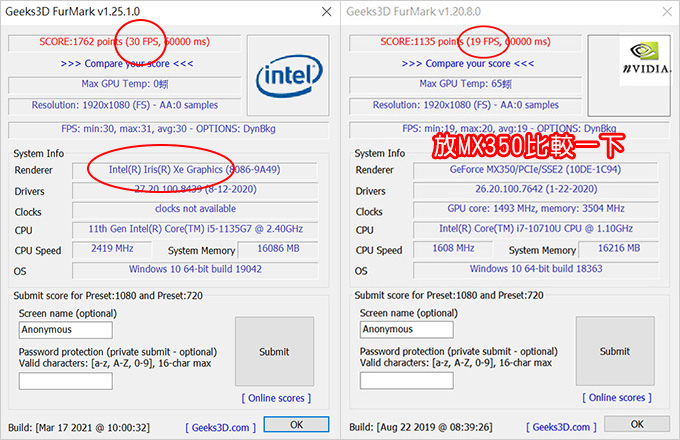Click Resolution field in NVIDIA window

(x=466, y=105)
